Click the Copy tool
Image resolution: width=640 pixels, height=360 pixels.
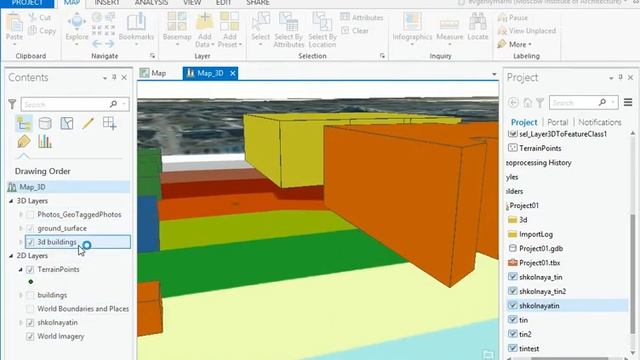click(42, 31)
